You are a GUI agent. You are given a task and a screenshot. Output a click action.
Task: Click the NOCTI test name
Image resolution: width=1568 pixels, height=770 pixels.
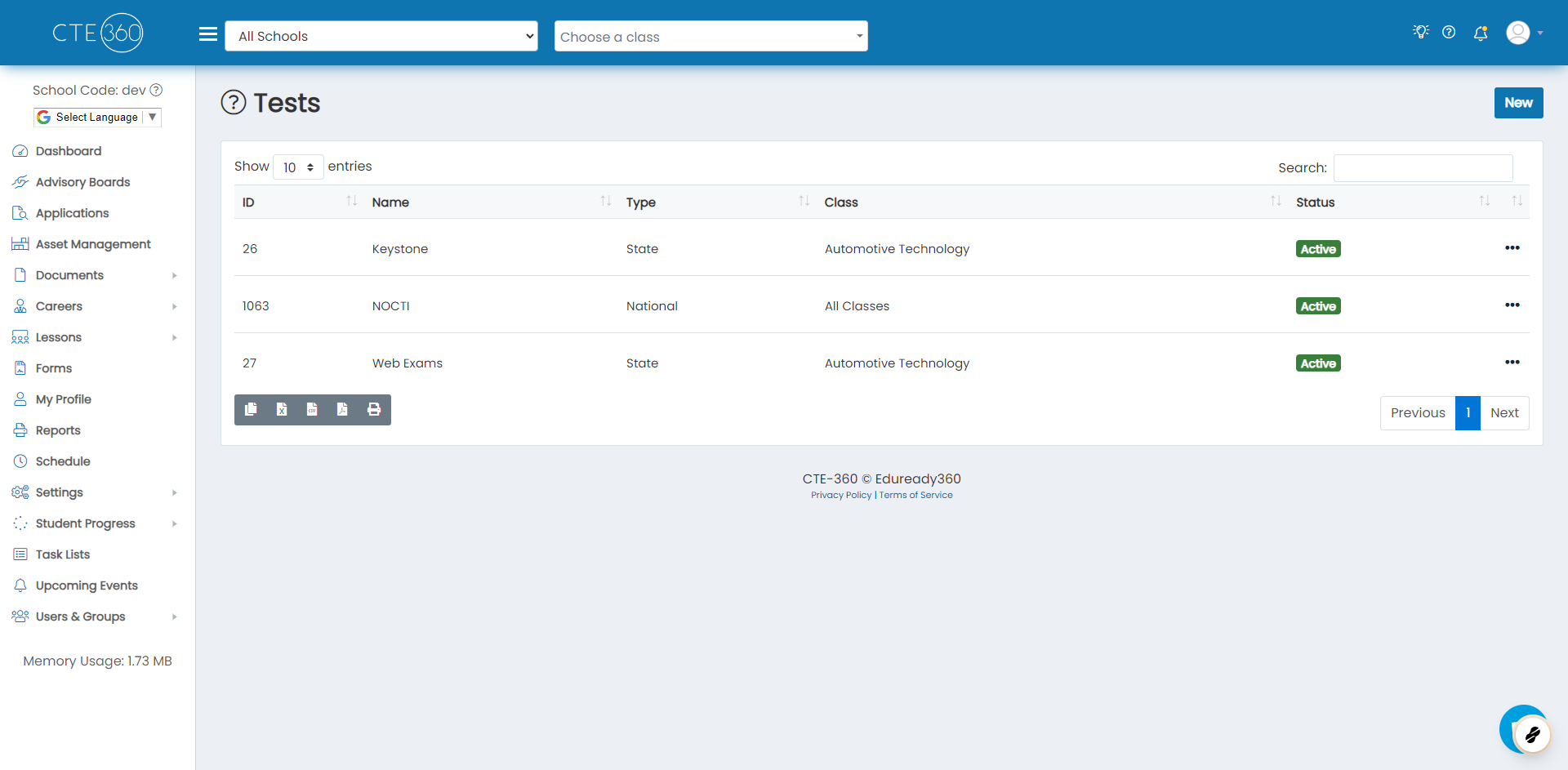point(390,306)
